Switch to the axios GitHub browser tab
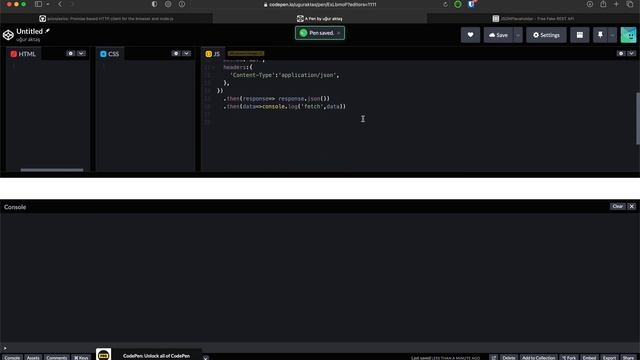640x360 pixels. [x=107, y=18]
